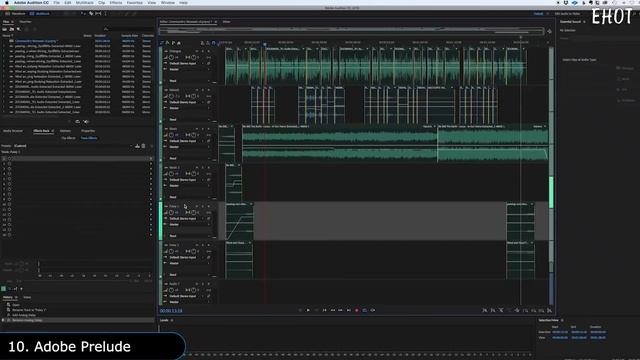Switch to the Media Browser tab
This screenshot has height=360, width=640.
coord(13,131)
